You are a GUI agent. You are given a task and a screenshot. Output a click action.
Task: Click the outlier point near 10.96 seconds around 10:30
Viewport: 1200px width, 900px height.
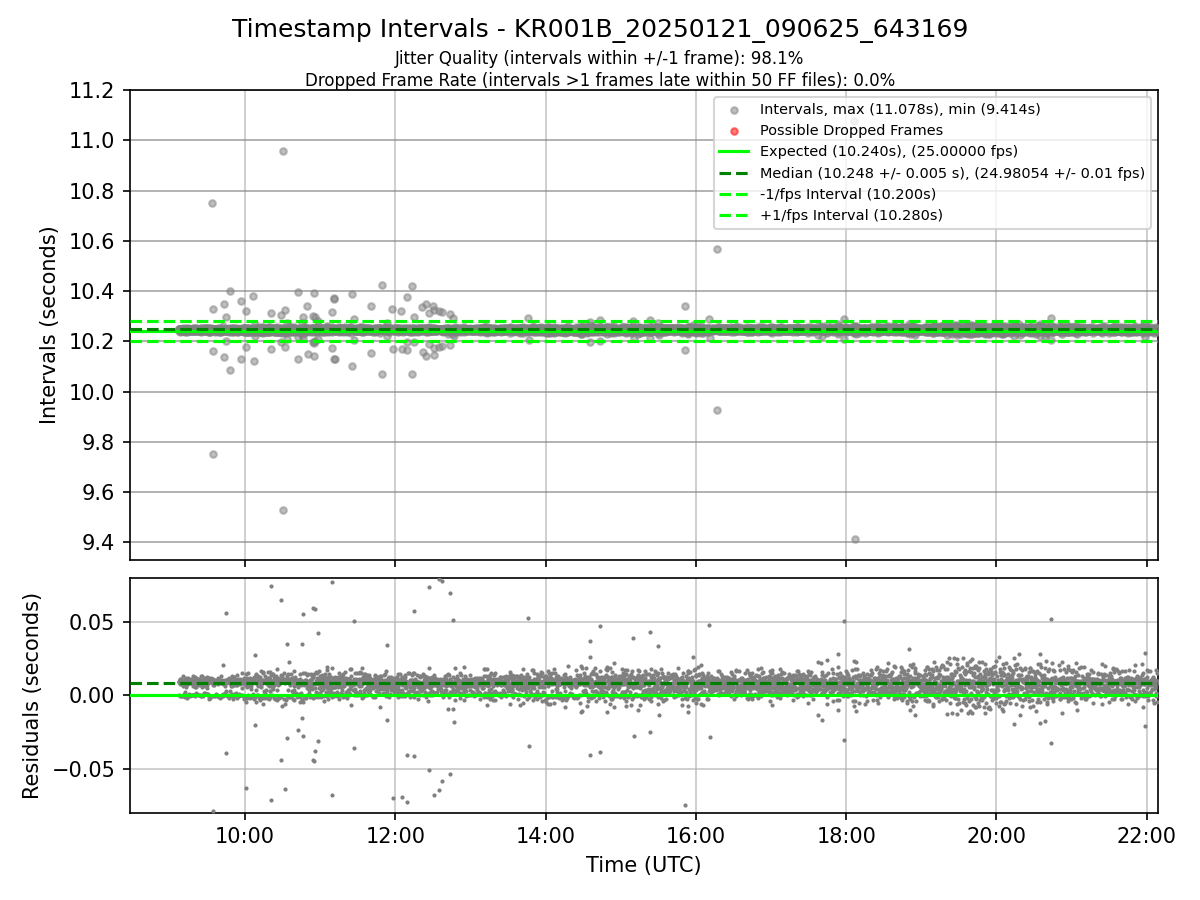click(x=283, y=151)
